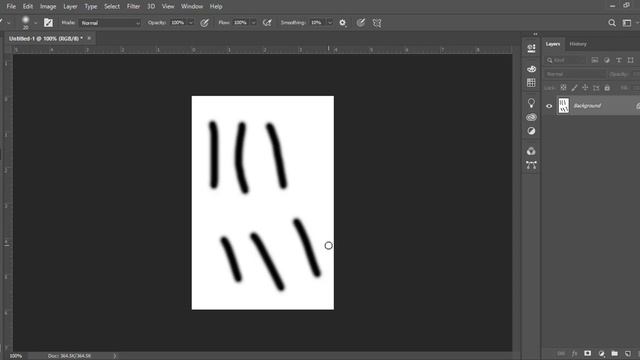Open the Window menu
Screen dimensions: 640x360
[x=192, y=7]
